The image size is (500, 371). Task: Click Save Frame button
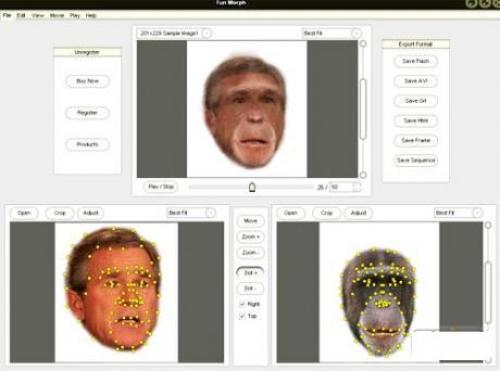(x=416, y=140)
